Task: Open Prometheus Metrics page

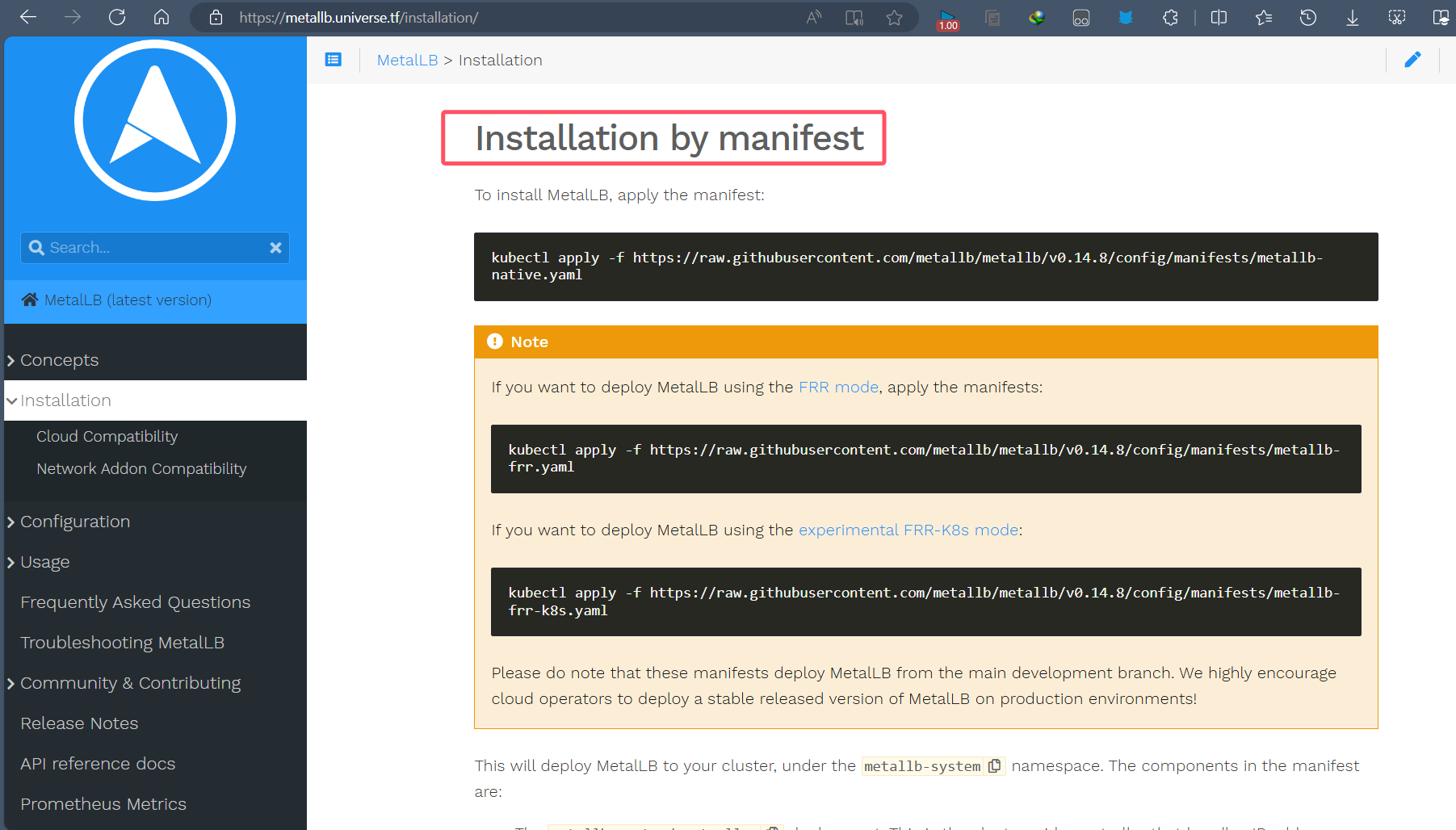Action: coord(103,804)
